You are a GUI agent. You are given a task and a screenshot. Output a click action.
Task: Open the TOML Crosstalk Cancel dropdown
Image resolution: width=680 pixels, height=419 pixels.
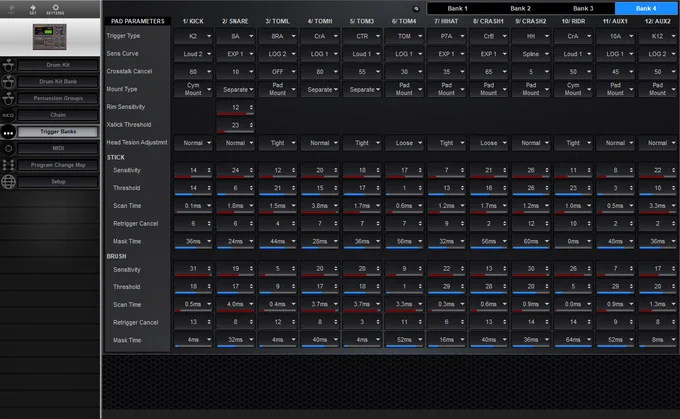tap(278, 72)
